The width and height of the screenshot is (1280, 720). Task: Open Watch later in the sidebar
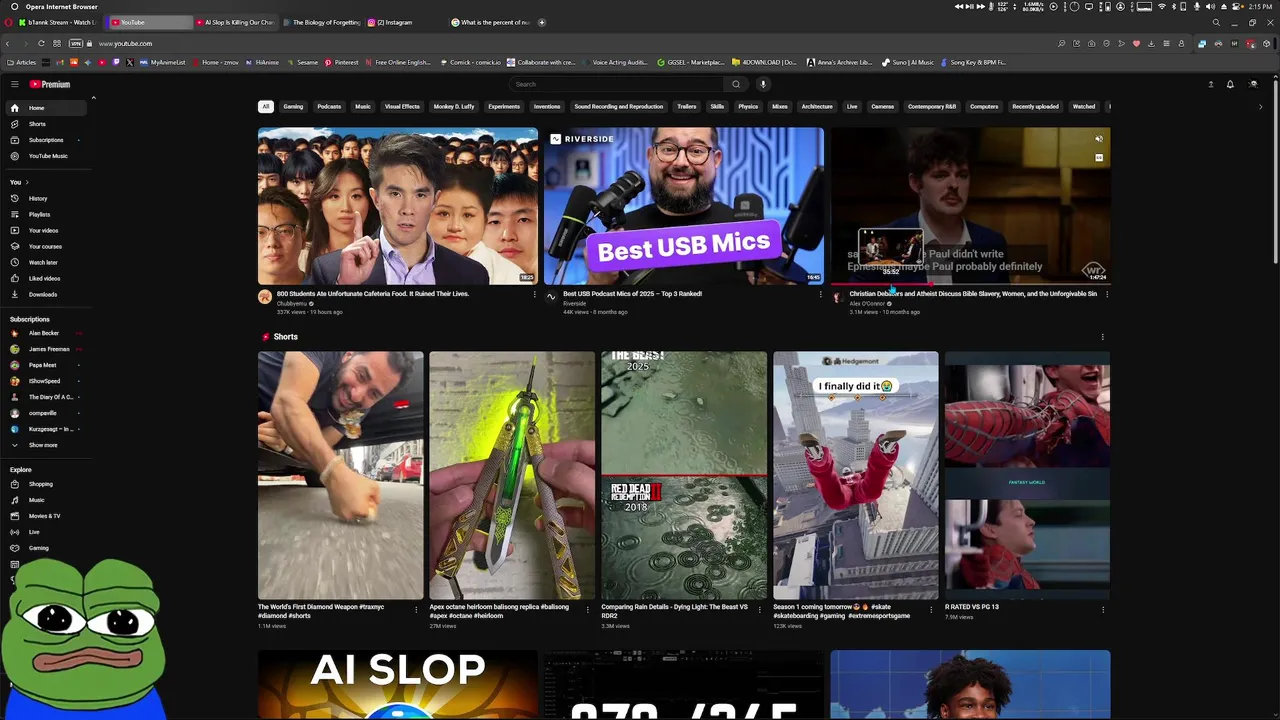pyautogui.click(x=44, y=262)
